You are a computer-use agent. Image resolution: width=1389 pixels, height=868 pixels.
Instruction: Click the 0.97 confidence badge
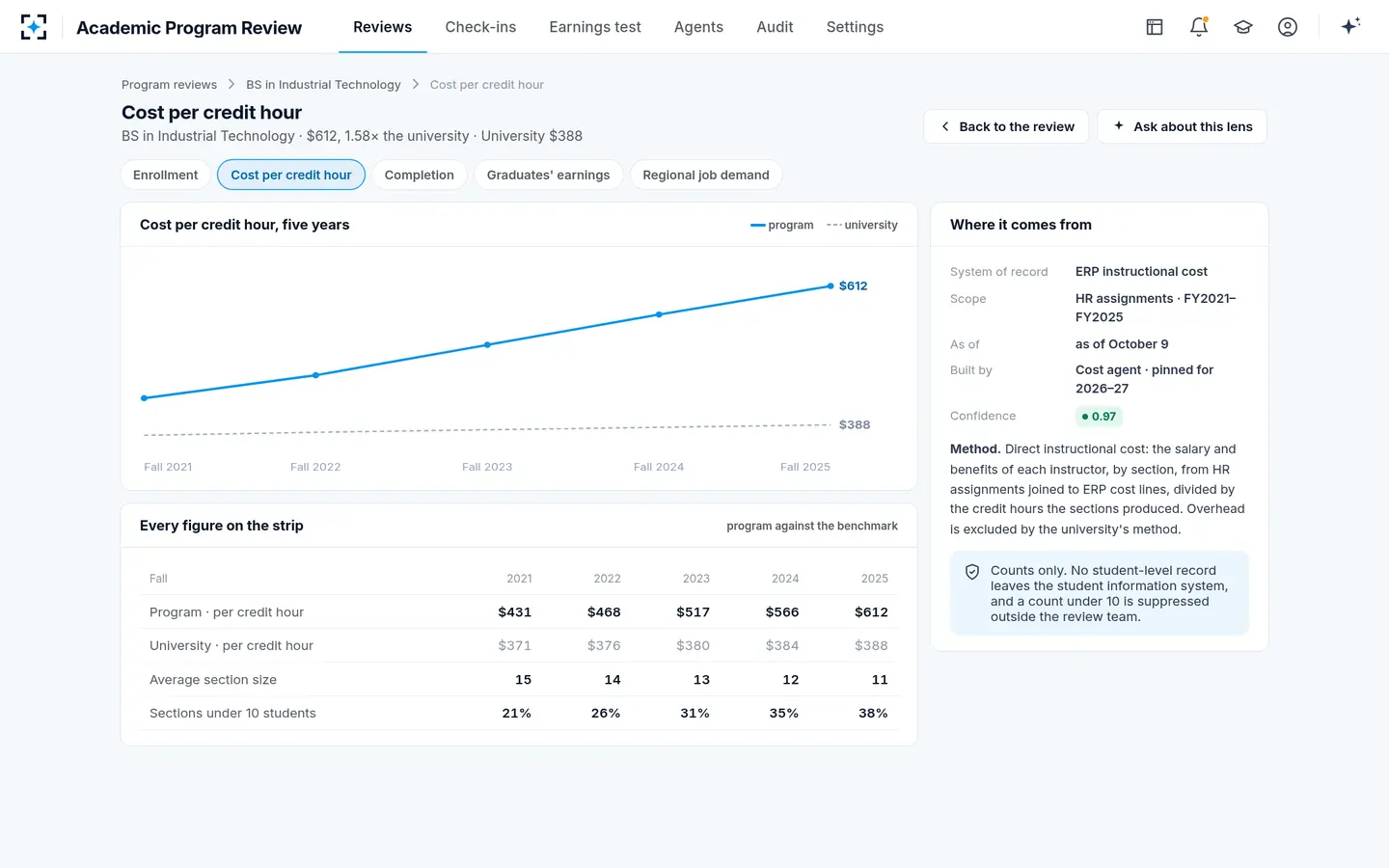coord(1099,417)
